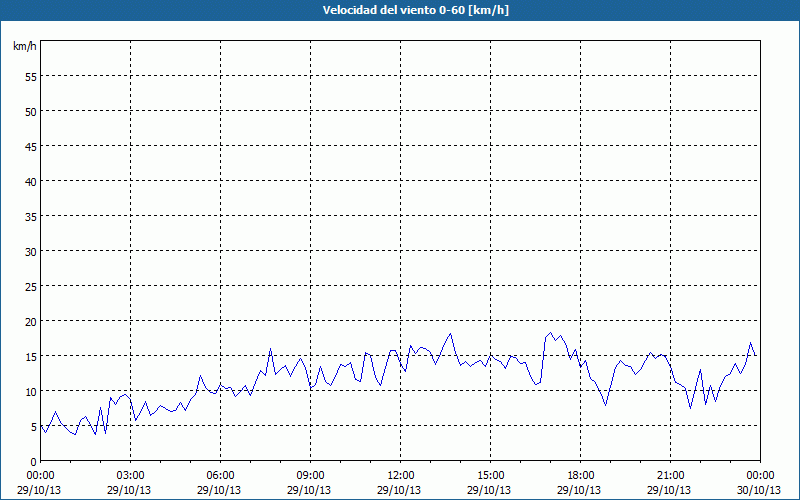Click the y-axis value 55
Image resolution: width=800 pixels, height=500 pixels.
pyautogui.click(x=31, y=77)
